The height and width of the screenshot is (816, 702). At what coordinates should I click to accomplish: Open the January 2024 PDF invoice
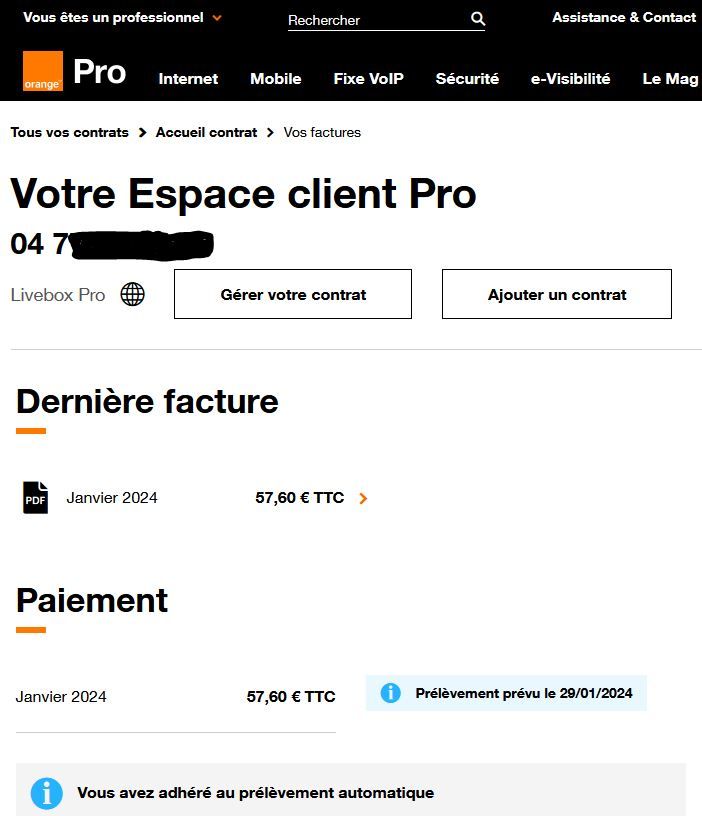(x=112, y=497)
